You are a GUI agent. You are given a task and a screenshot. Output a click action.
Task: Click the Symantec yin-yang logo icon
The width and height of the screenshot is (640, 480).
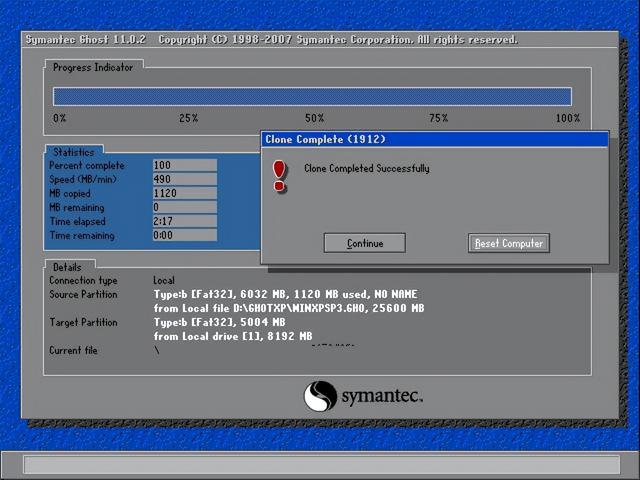click(x=320, y=396)
